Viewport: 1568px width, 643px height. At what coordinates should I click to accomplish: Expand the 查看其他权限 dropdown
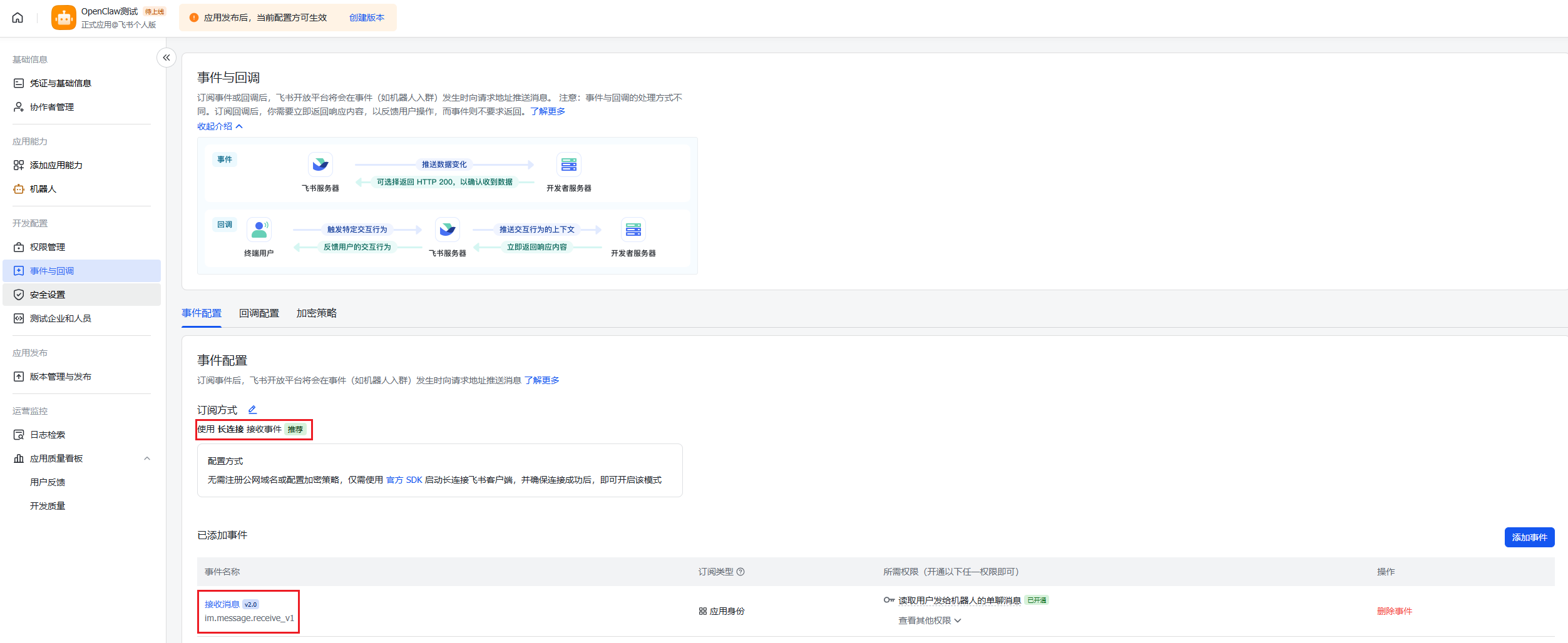click(x=930, y=620)
